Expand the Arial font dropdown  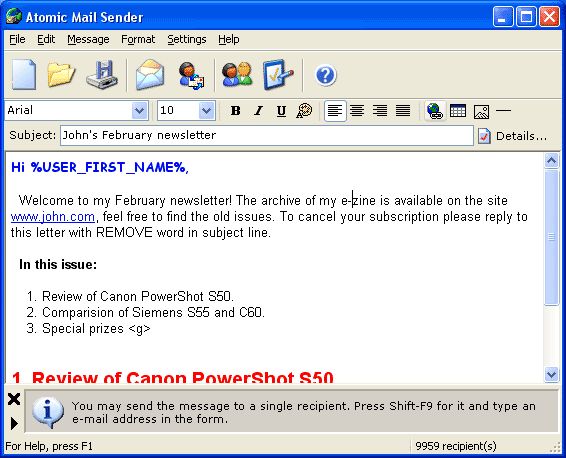tap(139, 110)
